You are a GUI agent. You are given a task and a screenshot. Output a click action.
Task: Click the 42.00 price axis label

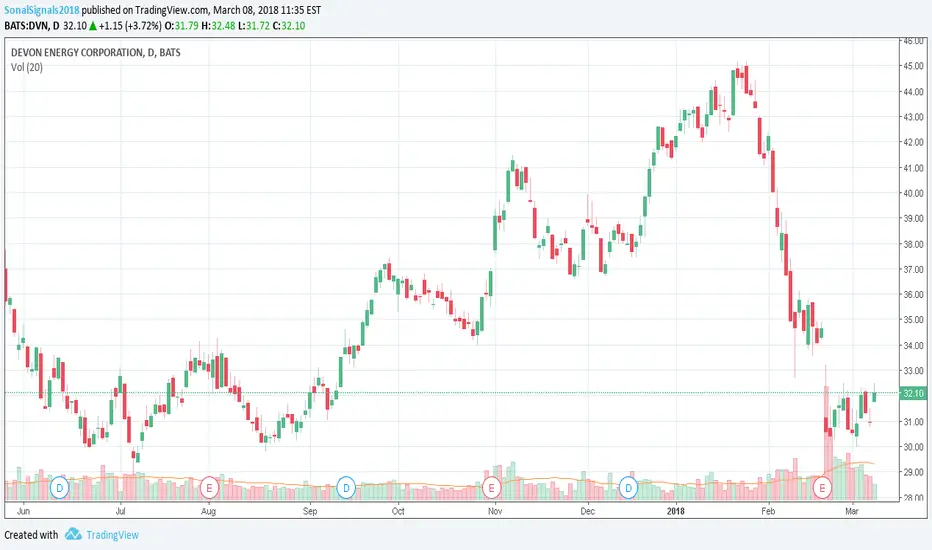914,142
